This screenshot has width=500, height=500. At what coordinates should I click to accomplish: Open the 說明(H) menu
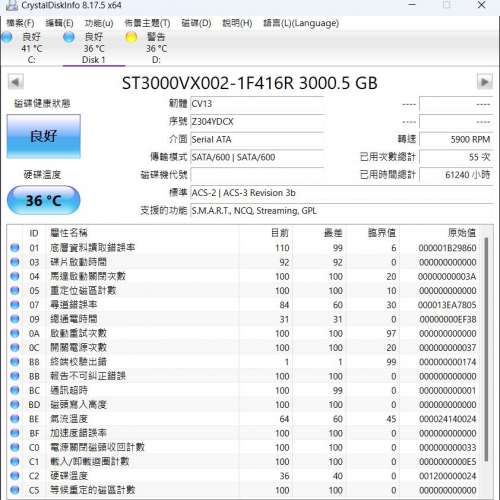point(237,23)
